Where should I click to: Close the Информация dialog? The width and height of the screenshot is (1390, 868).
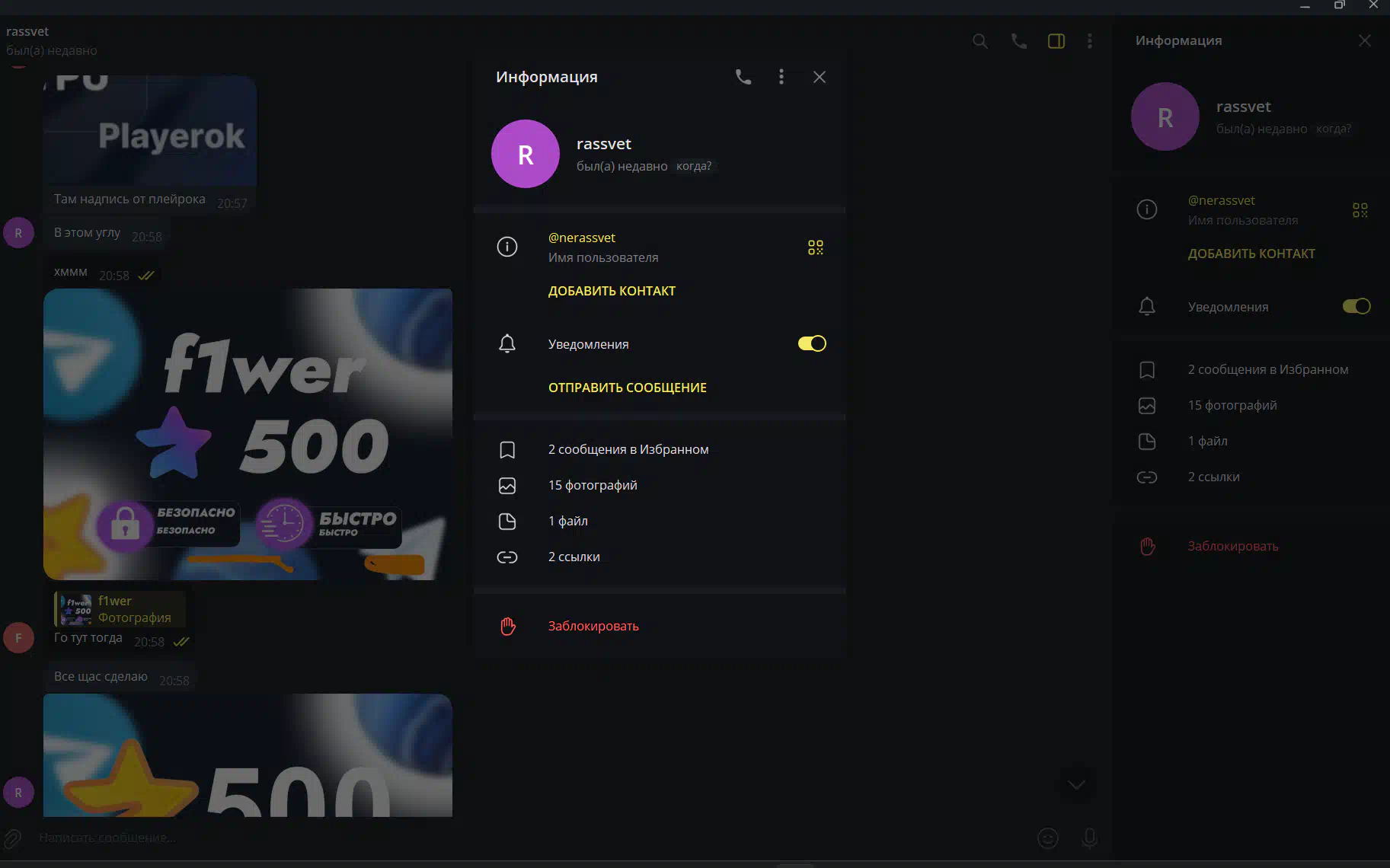tap(820, 77)
